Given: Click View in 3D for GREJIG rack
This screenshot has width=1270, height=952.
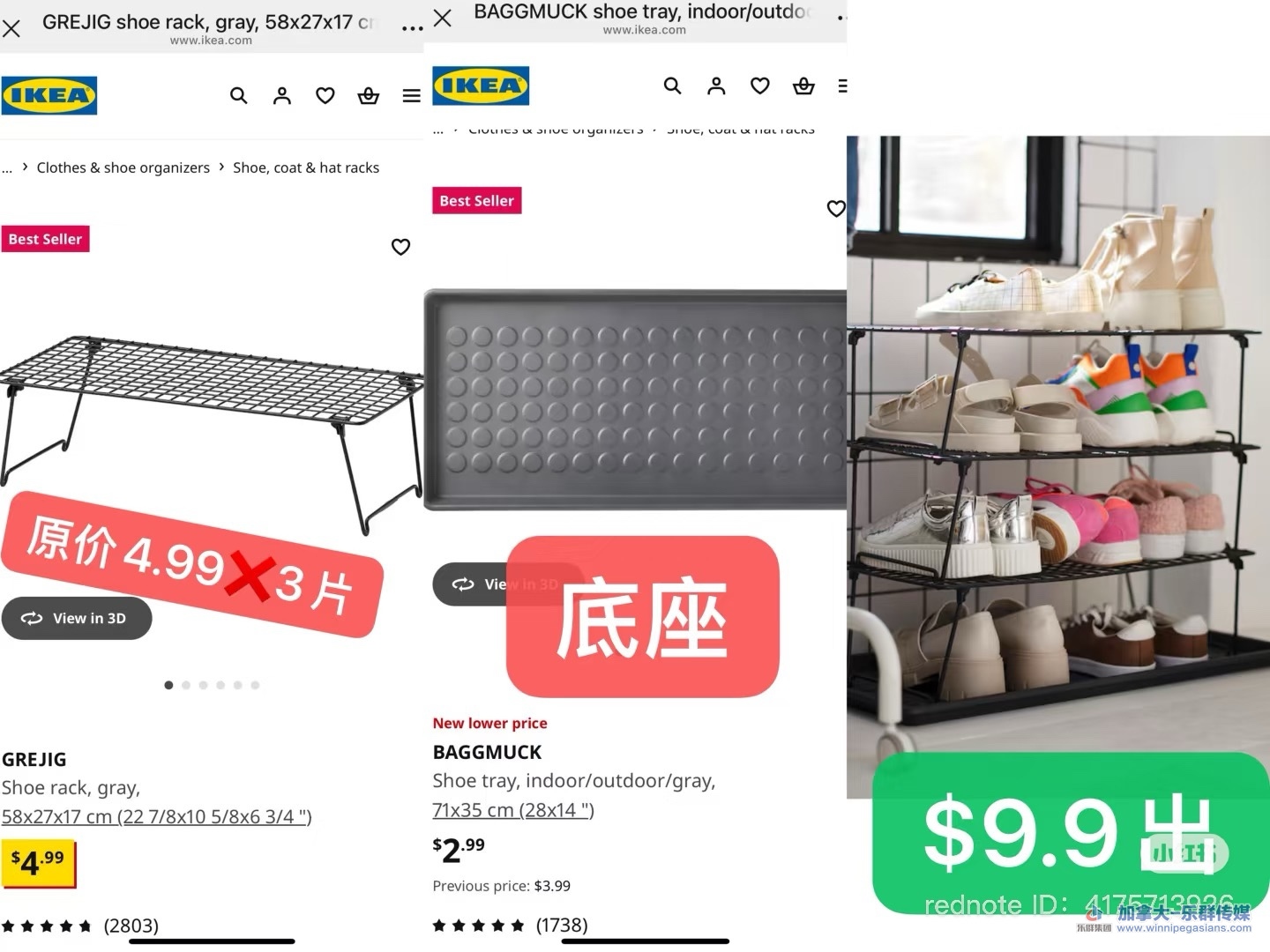Looking at the screenshot, I should [x=77, y=618].
